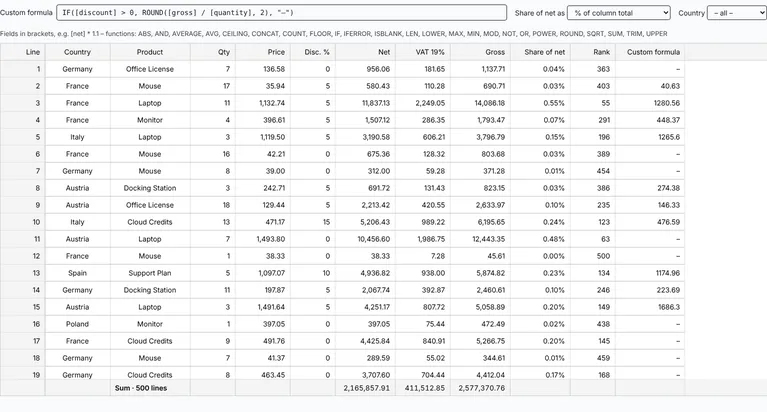Select the custom formula value 1265.6

pyautogui.click(x=650, y=137)
